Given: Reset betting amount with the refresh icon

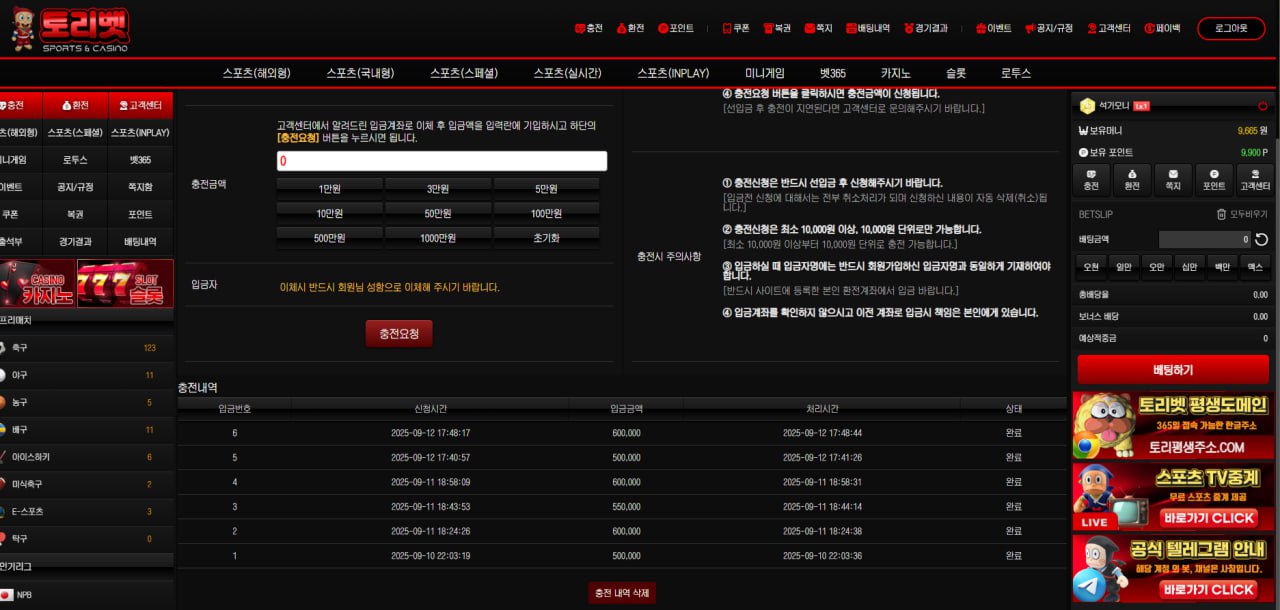Looking at the screenshot, I should [1261, 239].
